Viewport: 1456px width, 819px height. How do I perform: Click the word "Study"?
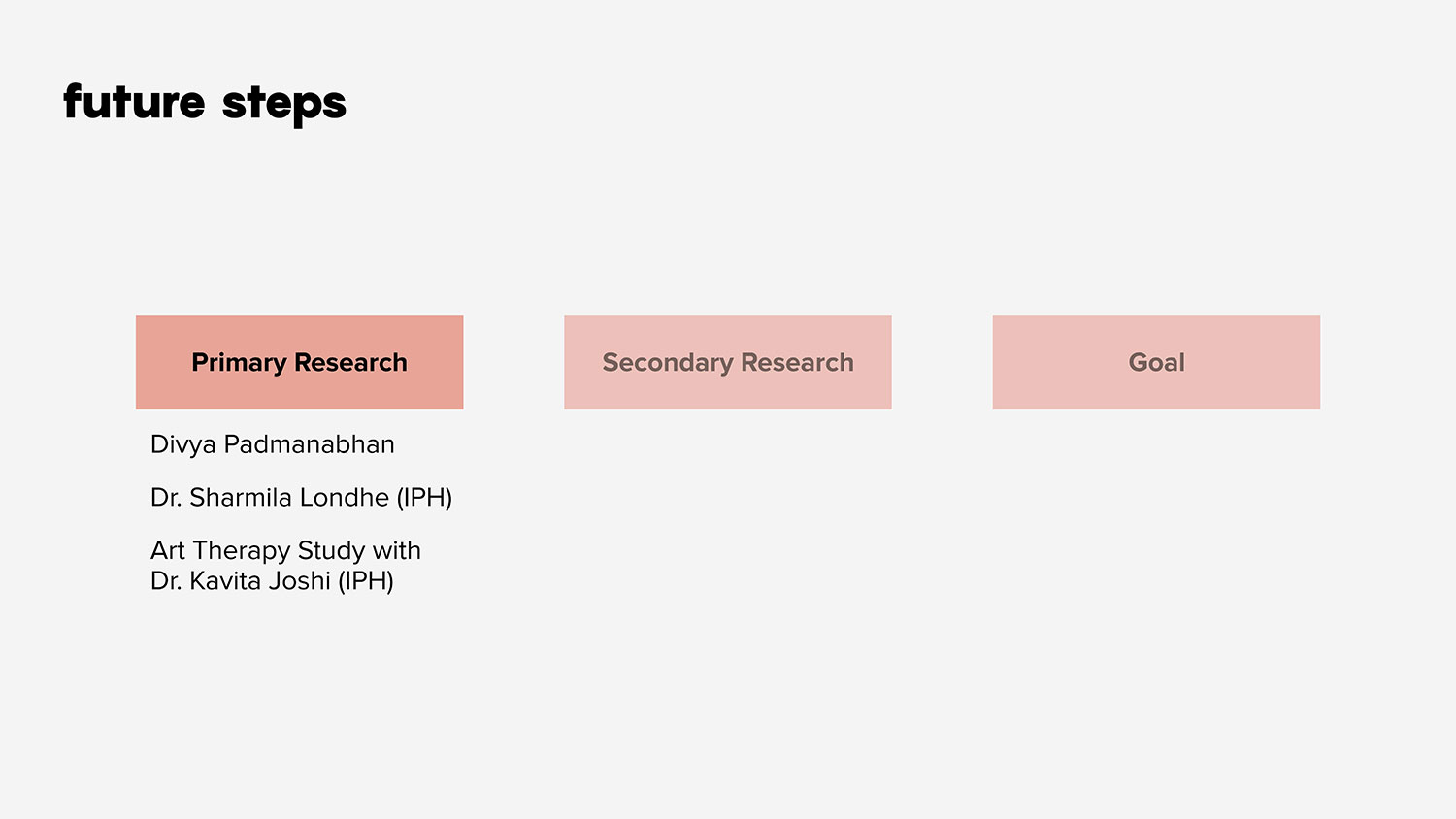click(331, 551)
